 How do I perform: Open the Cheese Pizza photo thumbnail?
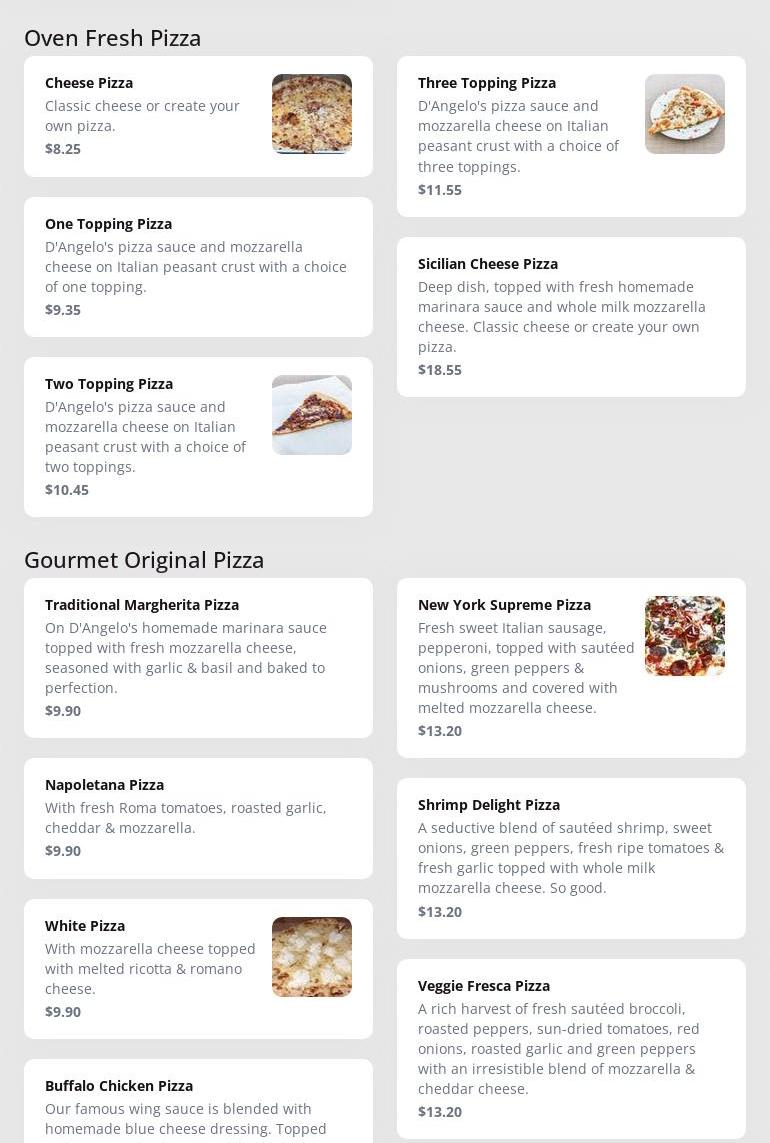311,114
